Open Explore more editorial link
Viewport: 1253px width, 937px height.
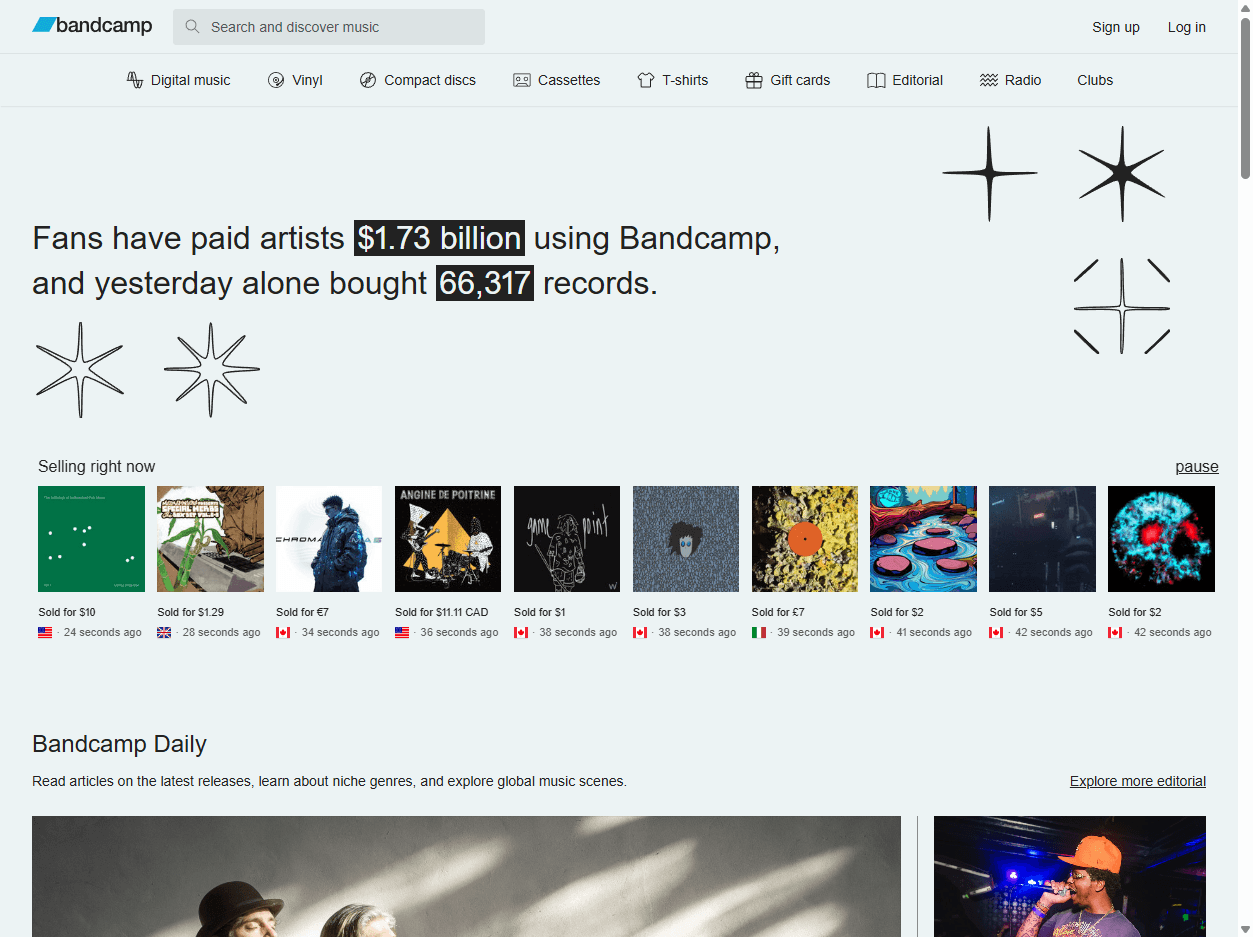[x=1138, y=781]
